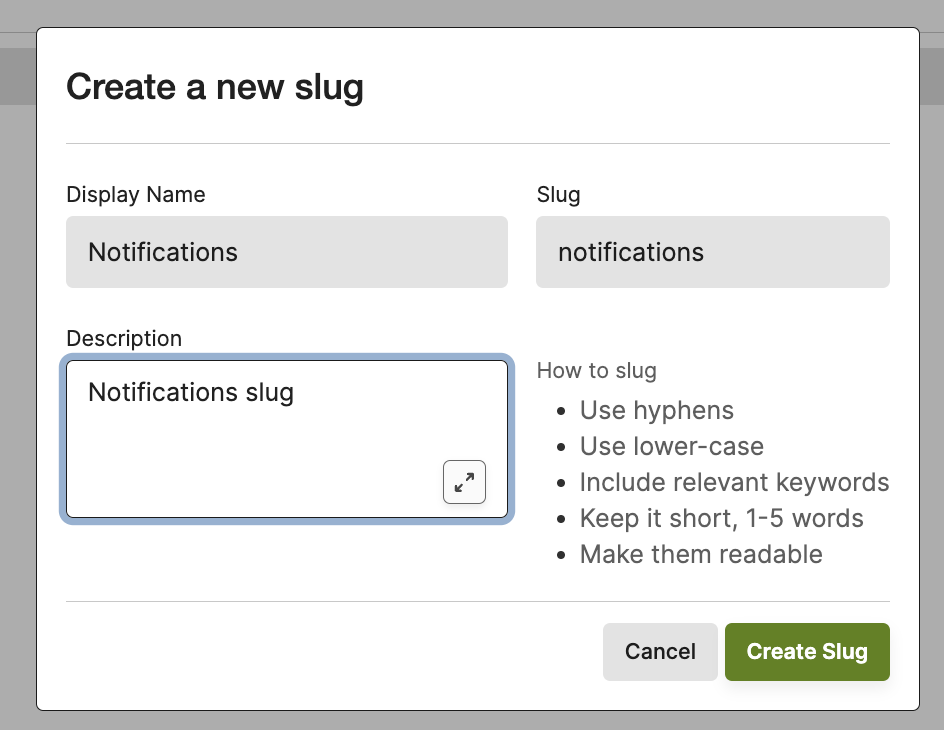Click the "Use hyphens" tip
Screen dimensions: 944x730
click(x=657, y=410)
